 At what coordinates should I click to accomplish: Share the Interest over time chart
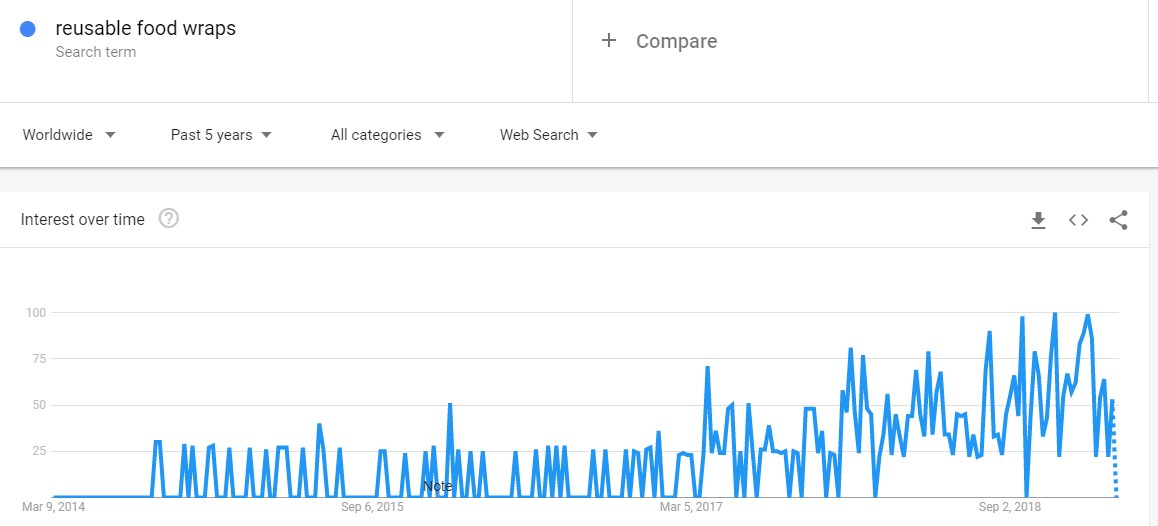click(x=1118, y=220)
